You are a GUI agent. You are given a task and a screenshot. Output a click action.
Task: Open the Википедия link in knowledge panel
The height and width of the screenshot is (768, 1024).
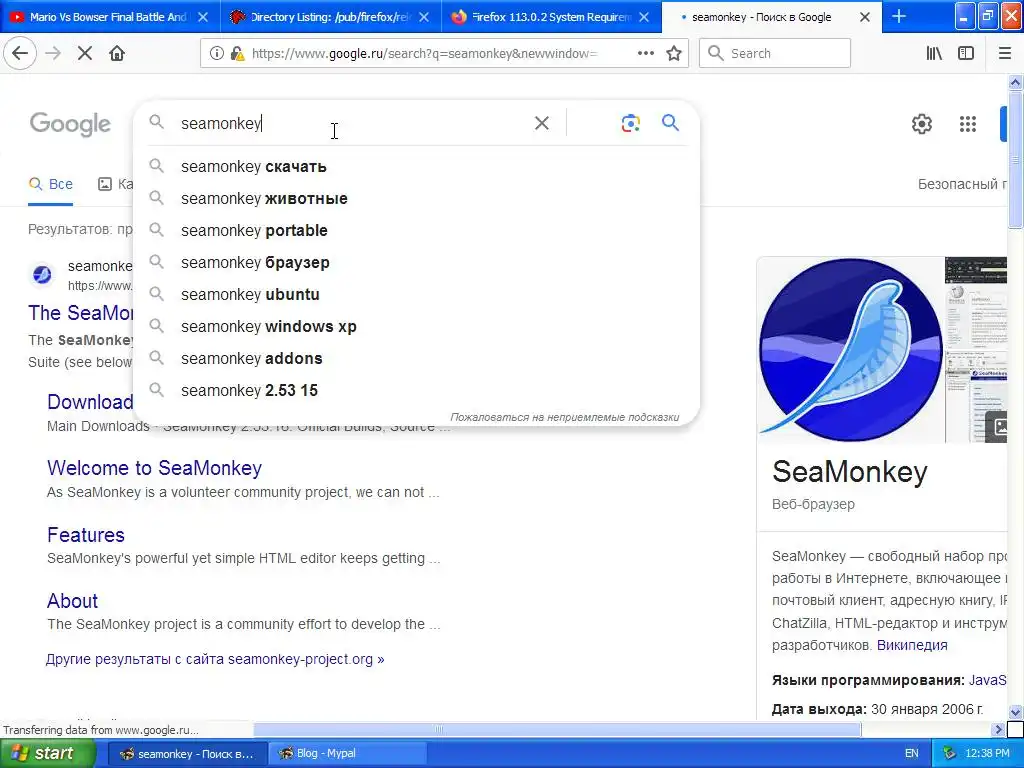pos(912,645)
